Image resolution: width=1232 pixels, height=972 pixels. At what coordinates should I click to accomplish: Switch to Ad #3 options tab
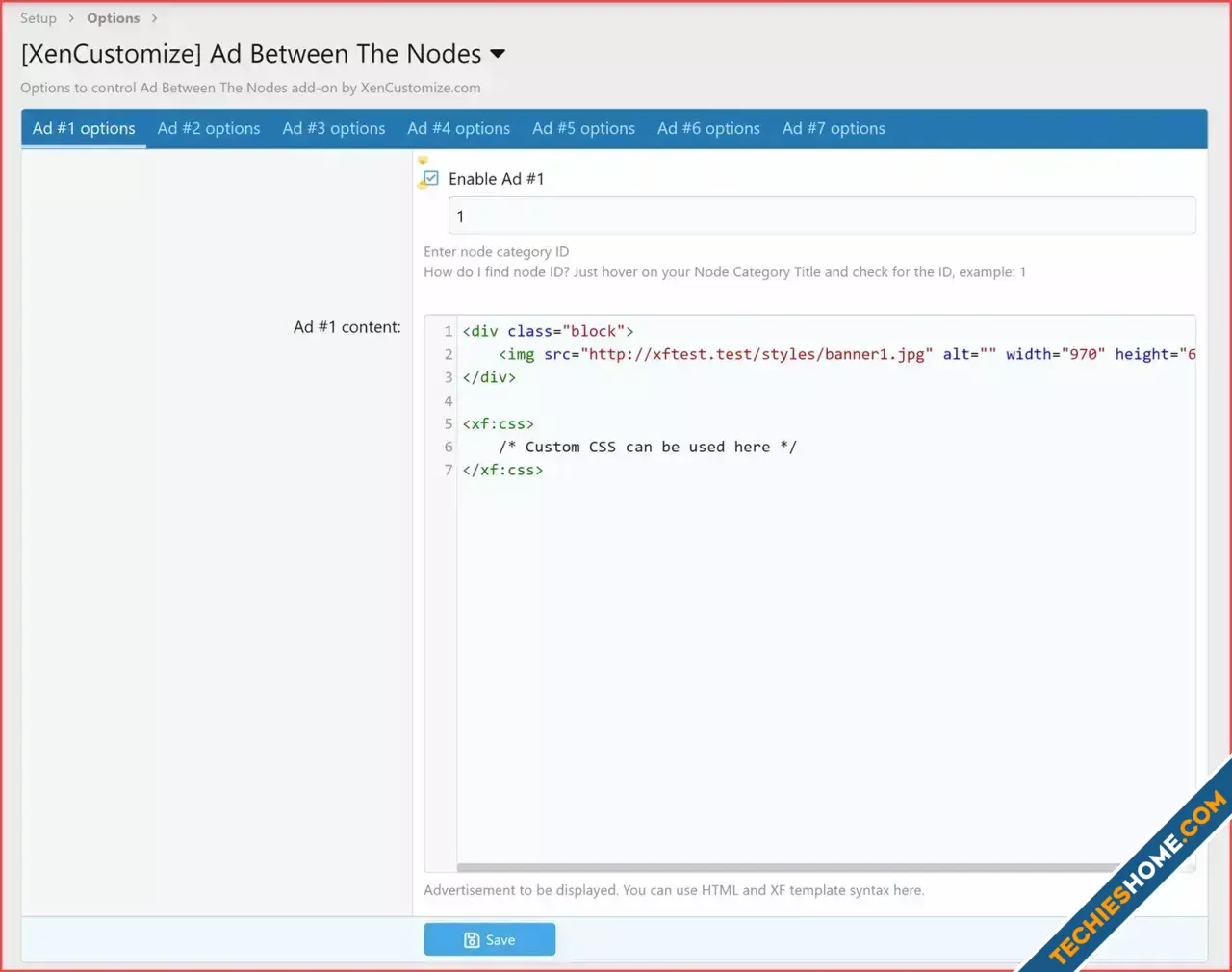pos(334,128)
